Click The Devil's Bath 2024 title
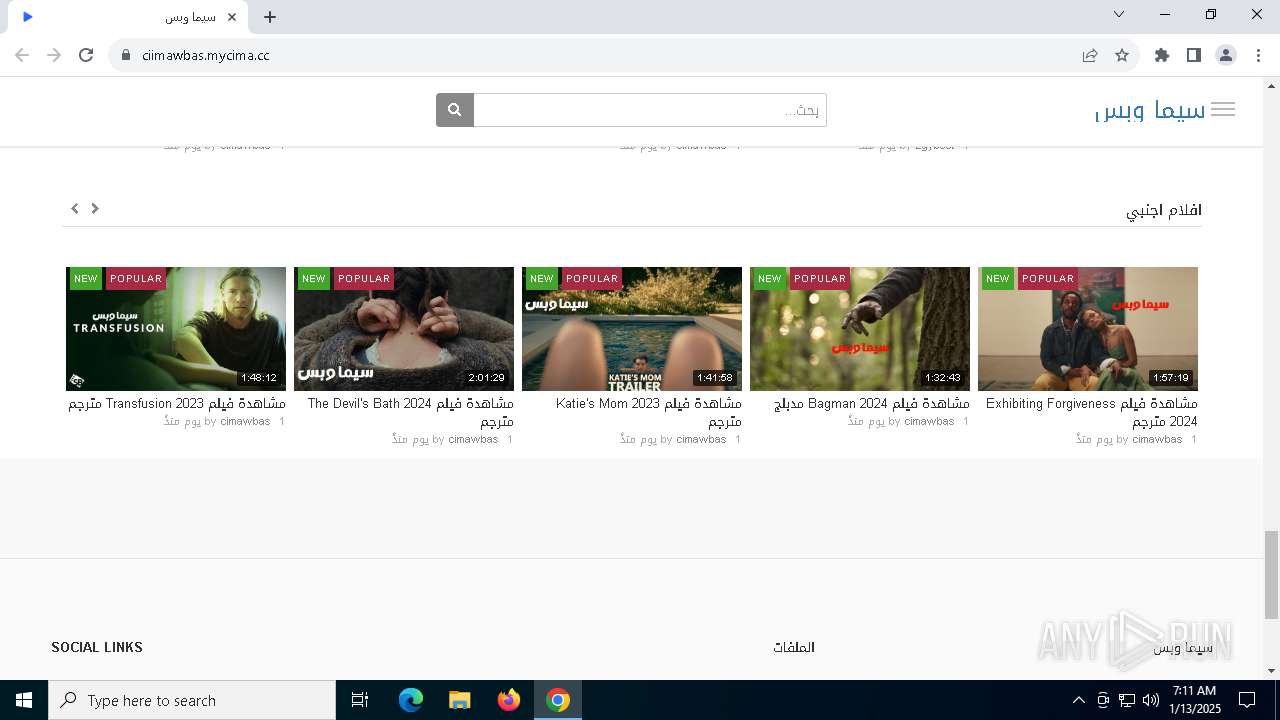Screen dimensions: 1280x720 click(x=410, y=412)
